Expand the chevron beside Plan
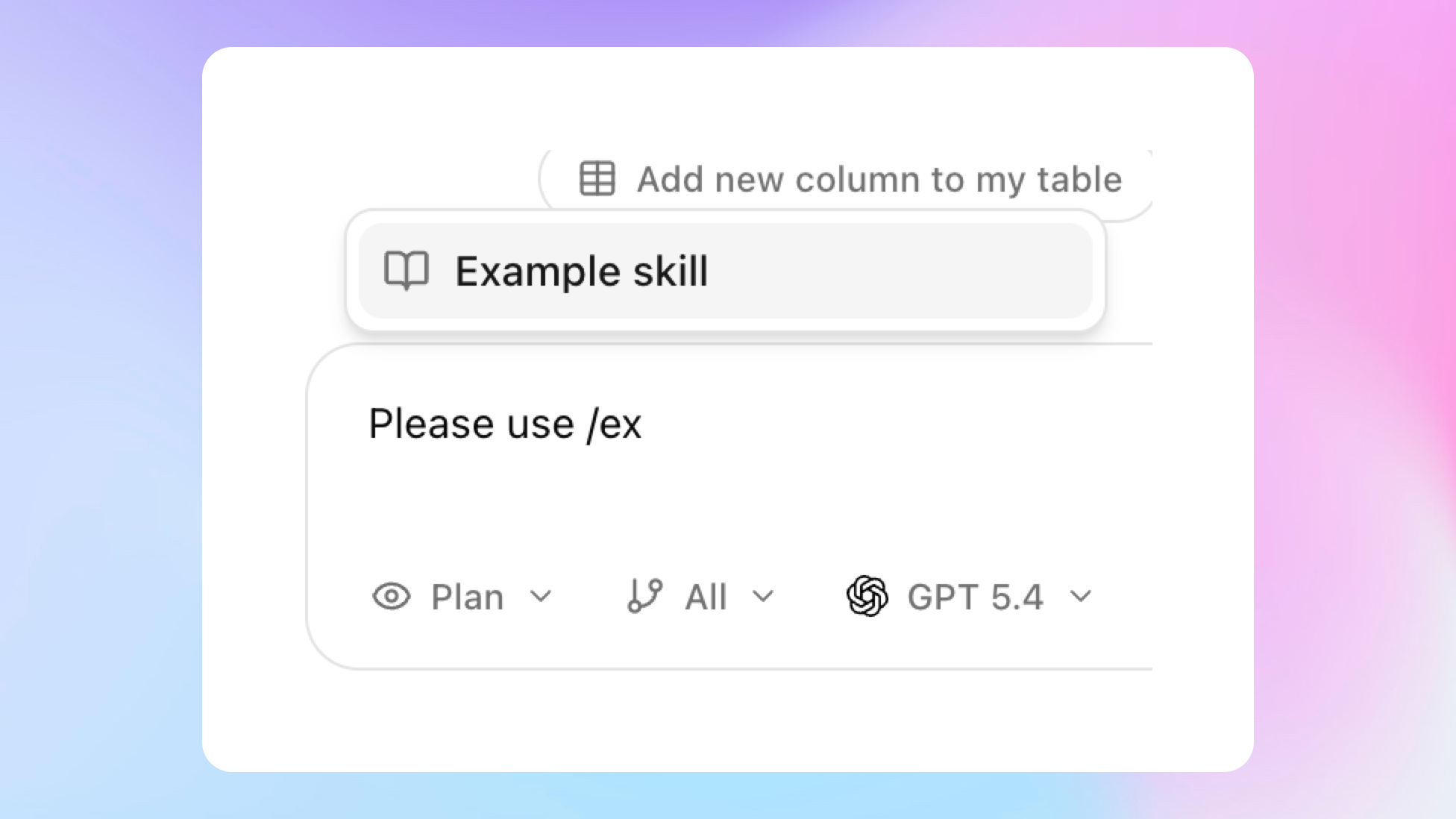The image size is (1456, 819). coord(542,597)
